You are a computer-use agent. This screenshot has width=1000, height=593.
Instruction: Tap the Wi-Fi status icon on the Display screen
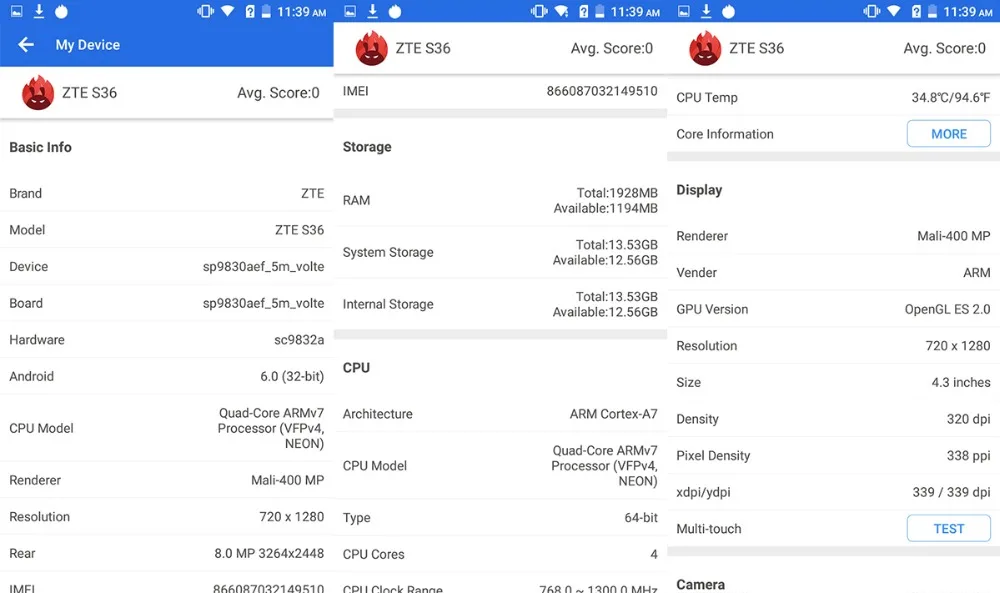pyautogui.click(x=894, y=11)
